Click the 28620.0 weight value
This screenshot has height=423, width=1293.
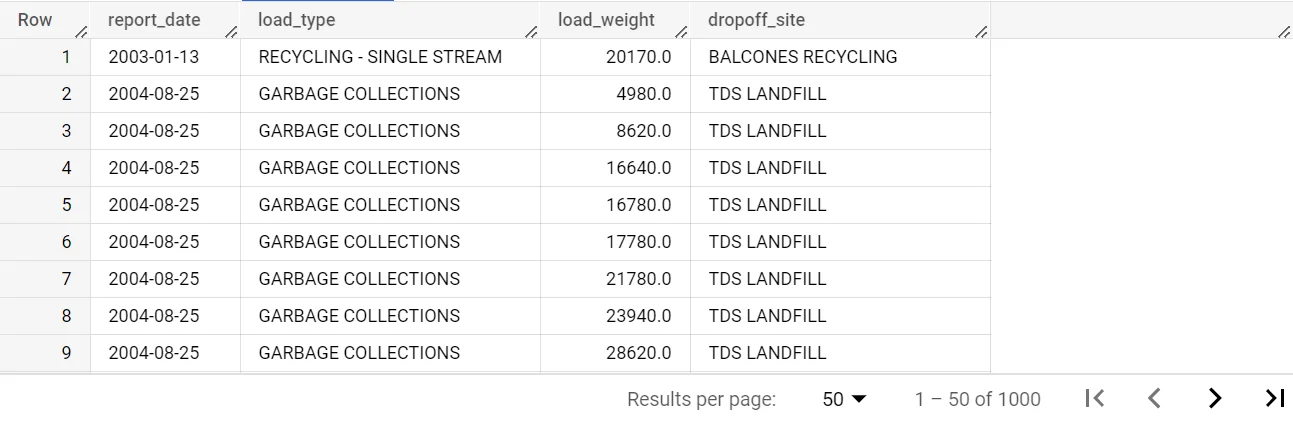coord(638,353)
